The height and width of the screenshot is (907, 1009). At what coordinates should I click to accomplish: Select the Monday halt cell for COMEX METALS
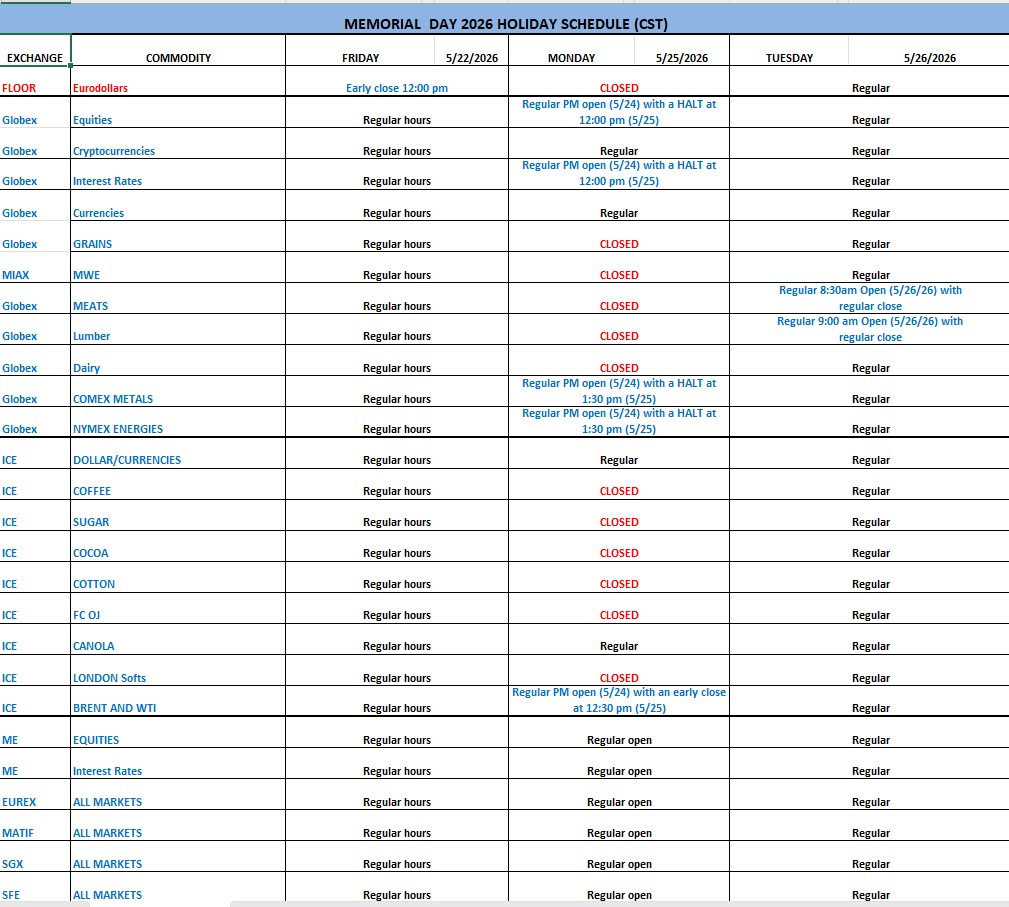click(619, 391)
